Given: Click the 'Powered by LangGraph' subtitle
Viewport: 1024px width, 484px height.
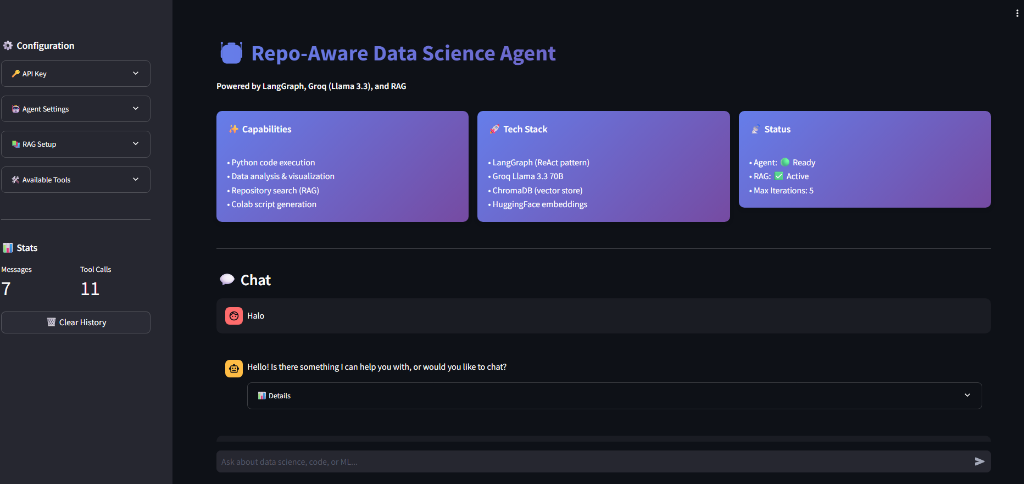Looking at the screenshot, I should (312, 86).
